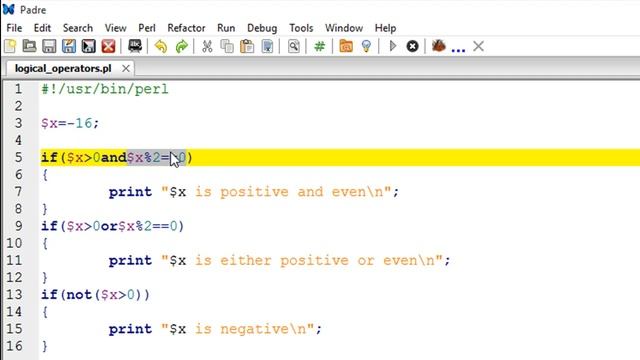Redo with the green arrow icon
The height and width of the screenshot is (360, 640).
(x=181, y=46)
